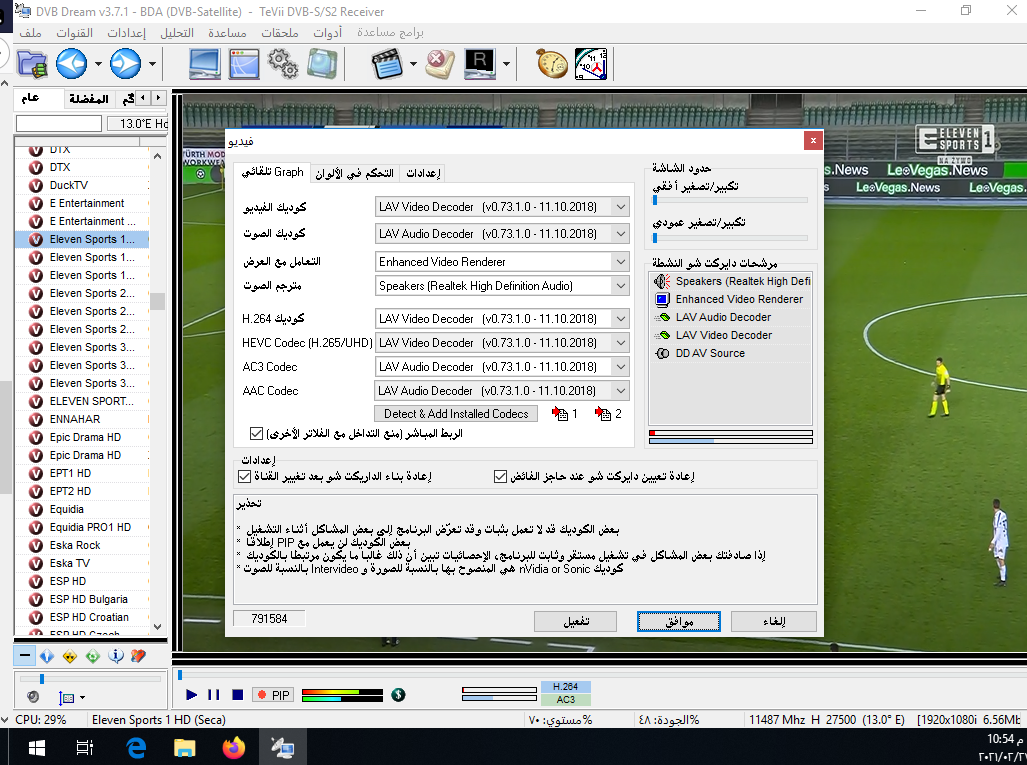
Task: Expand the Speakers audio renderer dropdown
Action: (620, 286)
